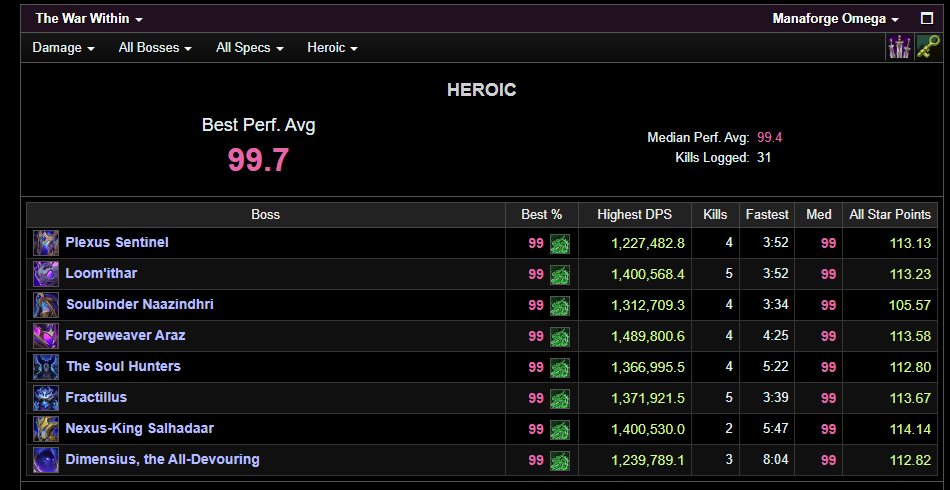Open The Soul Hunters boss link
Screen dimensions: 950x490
(x=123, y=366)
